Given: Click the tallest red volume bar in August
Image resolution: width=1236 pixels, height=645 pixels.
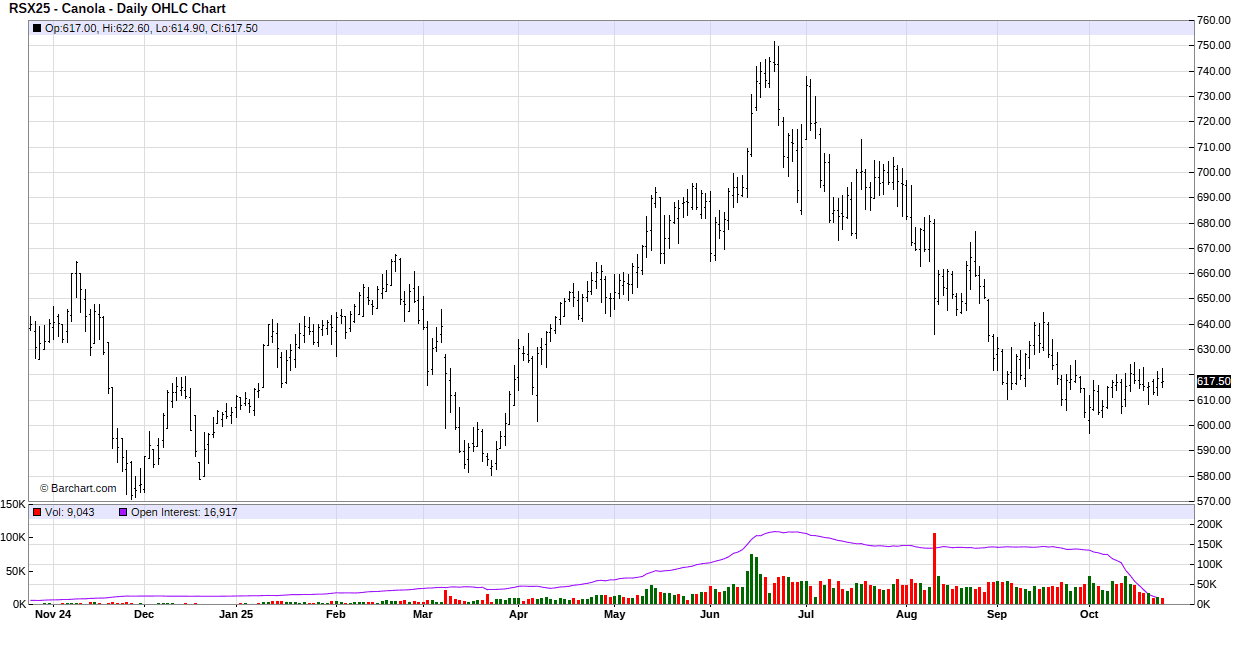Looking at the screenshot, I should click(x=934, y=568).
